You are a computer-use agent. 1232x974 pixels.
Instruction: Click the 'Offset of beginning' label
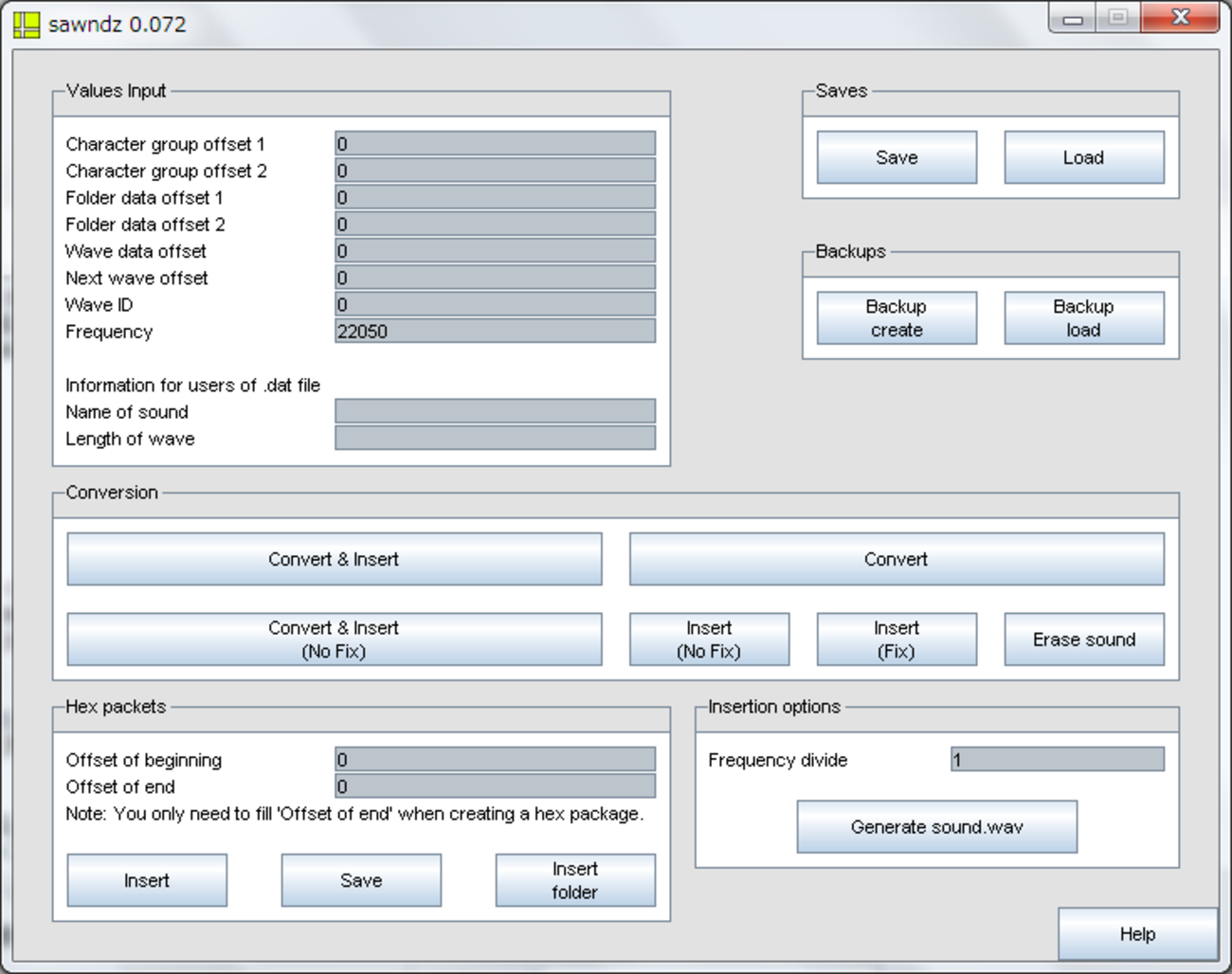(143, 760)
